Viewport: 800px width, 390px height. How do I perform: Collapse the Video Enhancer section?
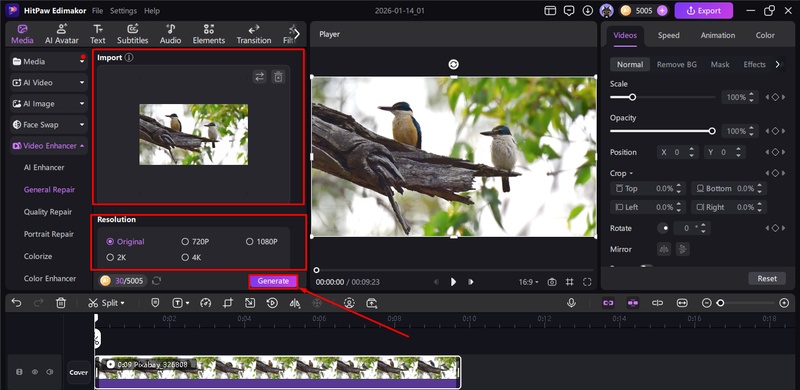tap(82, 145)
